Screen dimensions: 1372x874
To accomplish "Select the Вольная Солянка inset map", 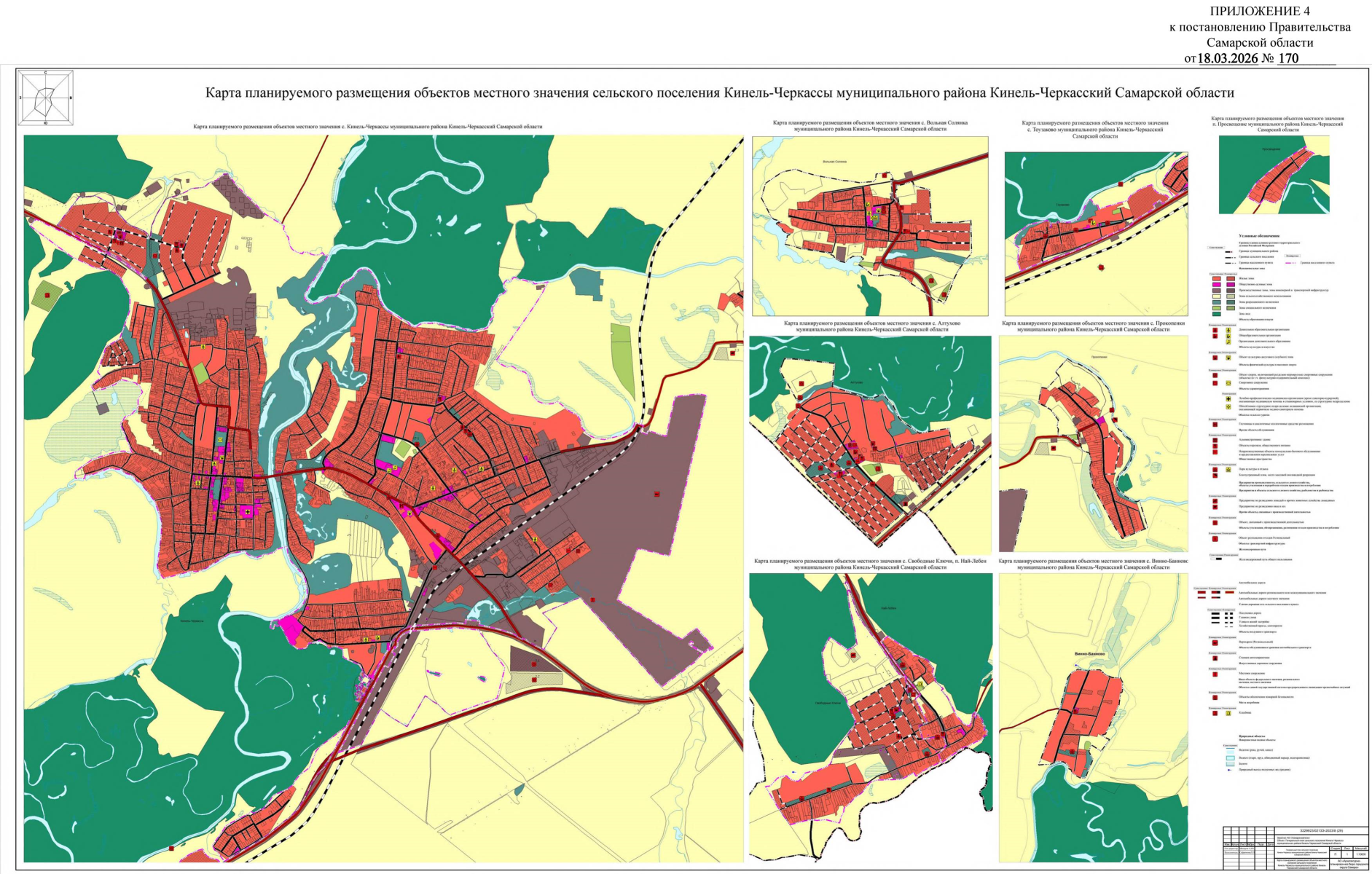I will point(870,226).
